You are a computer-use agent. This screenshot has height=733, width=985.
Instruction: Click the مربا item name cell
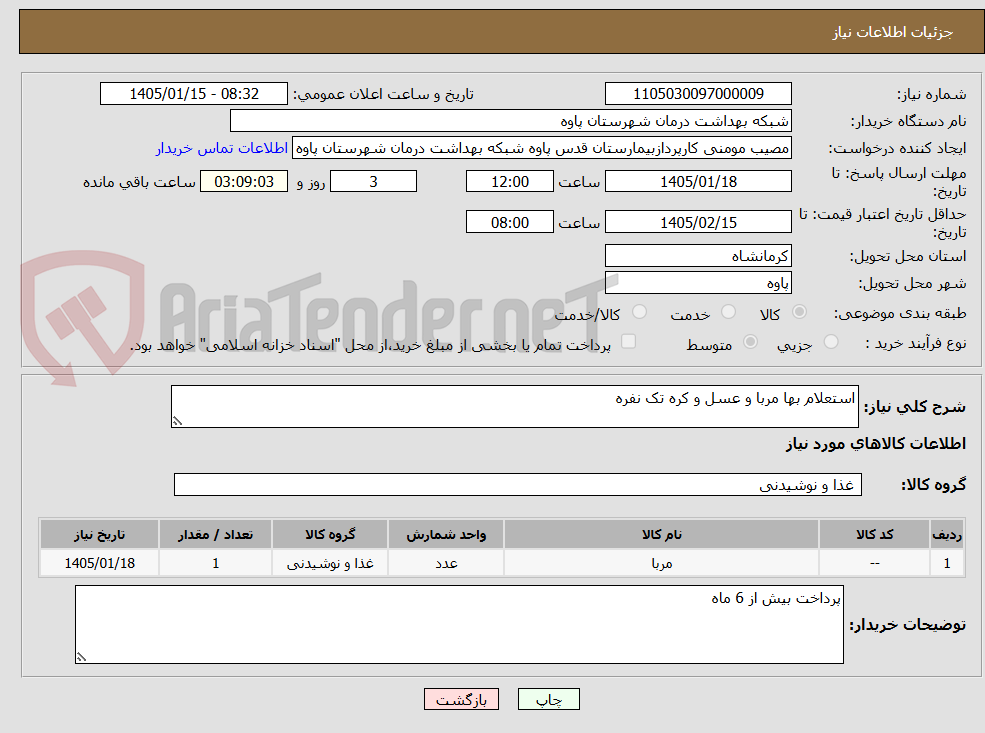click(661, 563)
